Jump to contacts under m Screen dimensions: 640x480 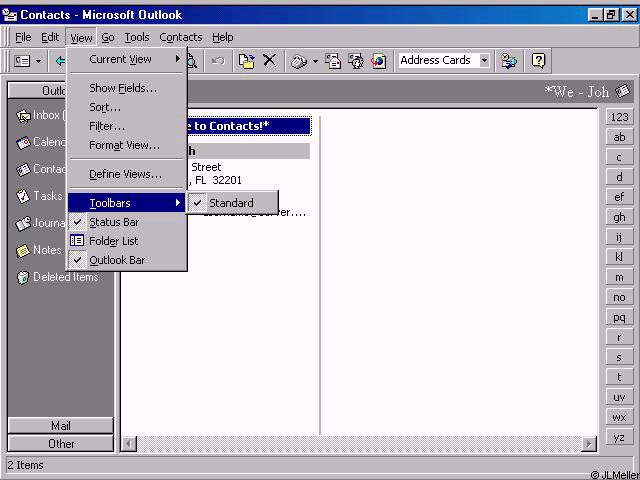(x=619, y=277)
